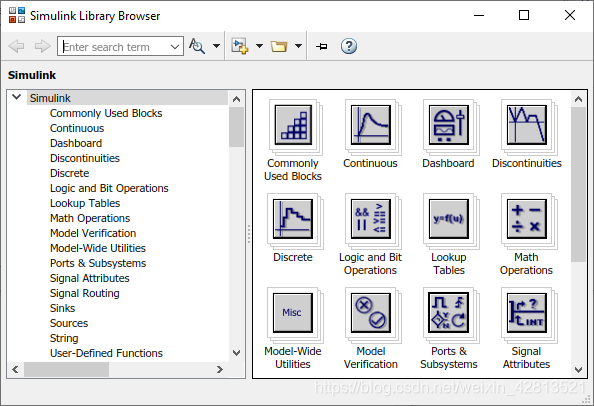
Task: Select User-Defined Functions in the tree
Action: [x=106, y=353]
